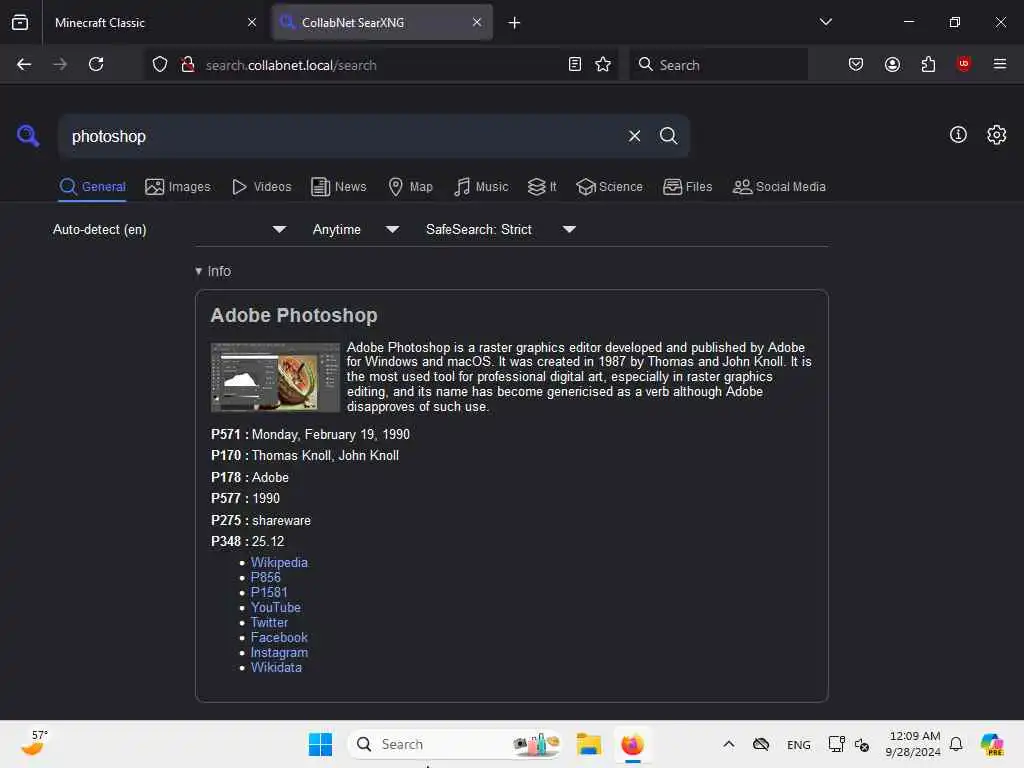Open uBlock Origin extension icon
This screenshot has height=768, width=1024.
point(964,64)
